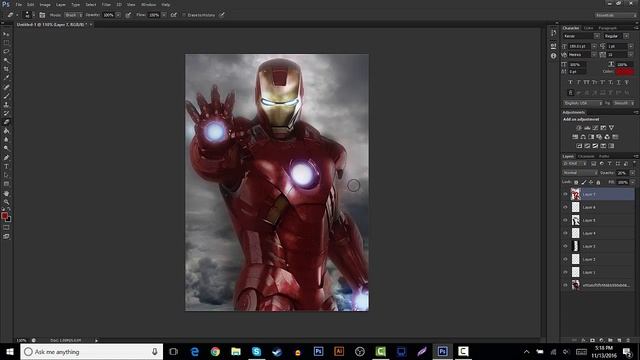Hide Layer 1 with its eye icon
The image size is (640, 360).
565,272
